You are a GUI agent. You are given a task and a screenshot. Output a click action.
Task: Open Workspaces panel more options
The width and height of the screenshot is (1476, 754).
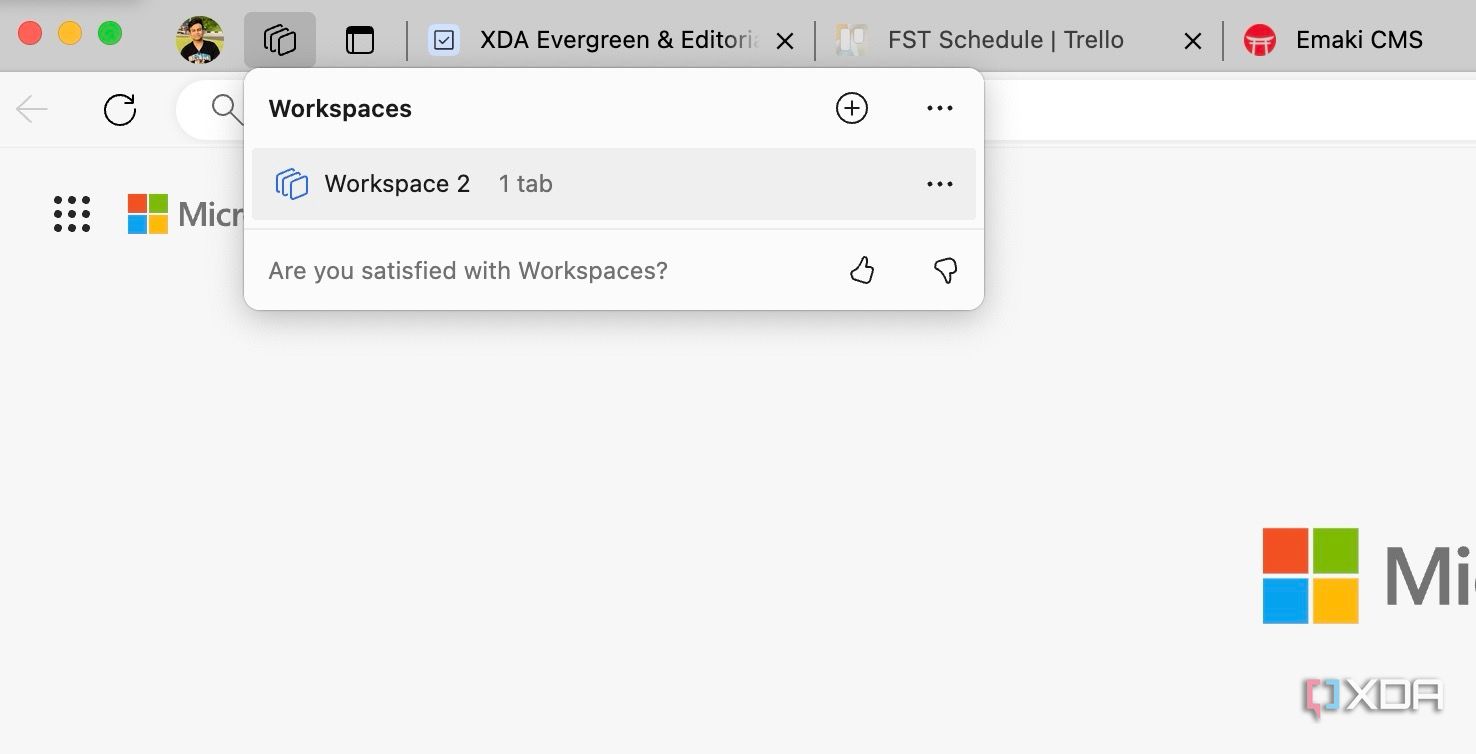(939, 108)
